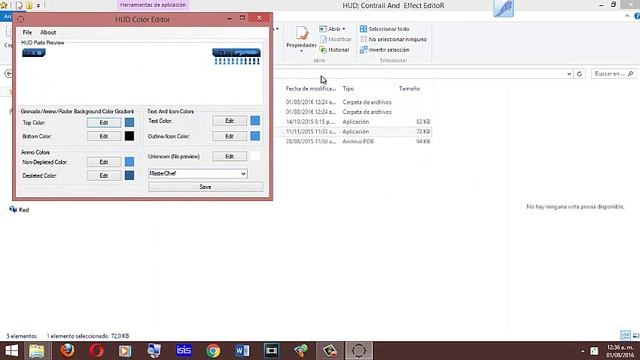Viewport: 640px width, 360px height.
Task: Sort by Fecha de modificación column
Action: coord(311,89)
